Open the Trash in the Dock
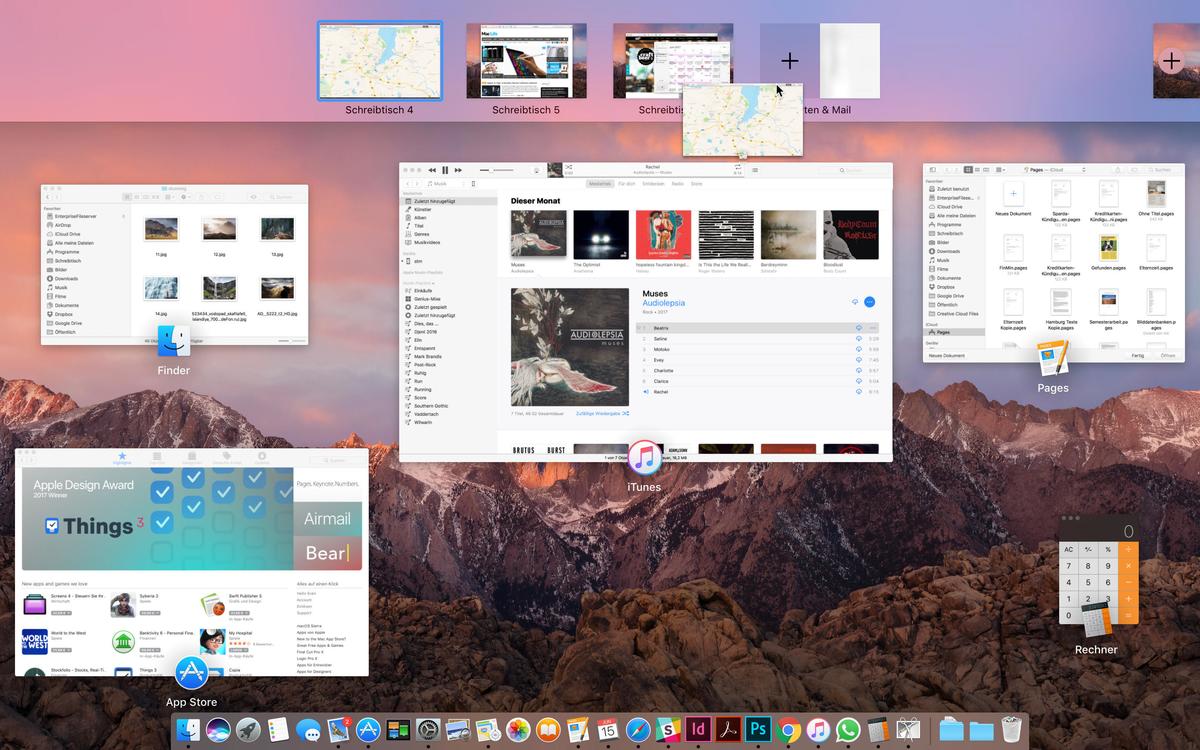The image size is (1200, 750). pyautogui.click(x=1011, y=731)
